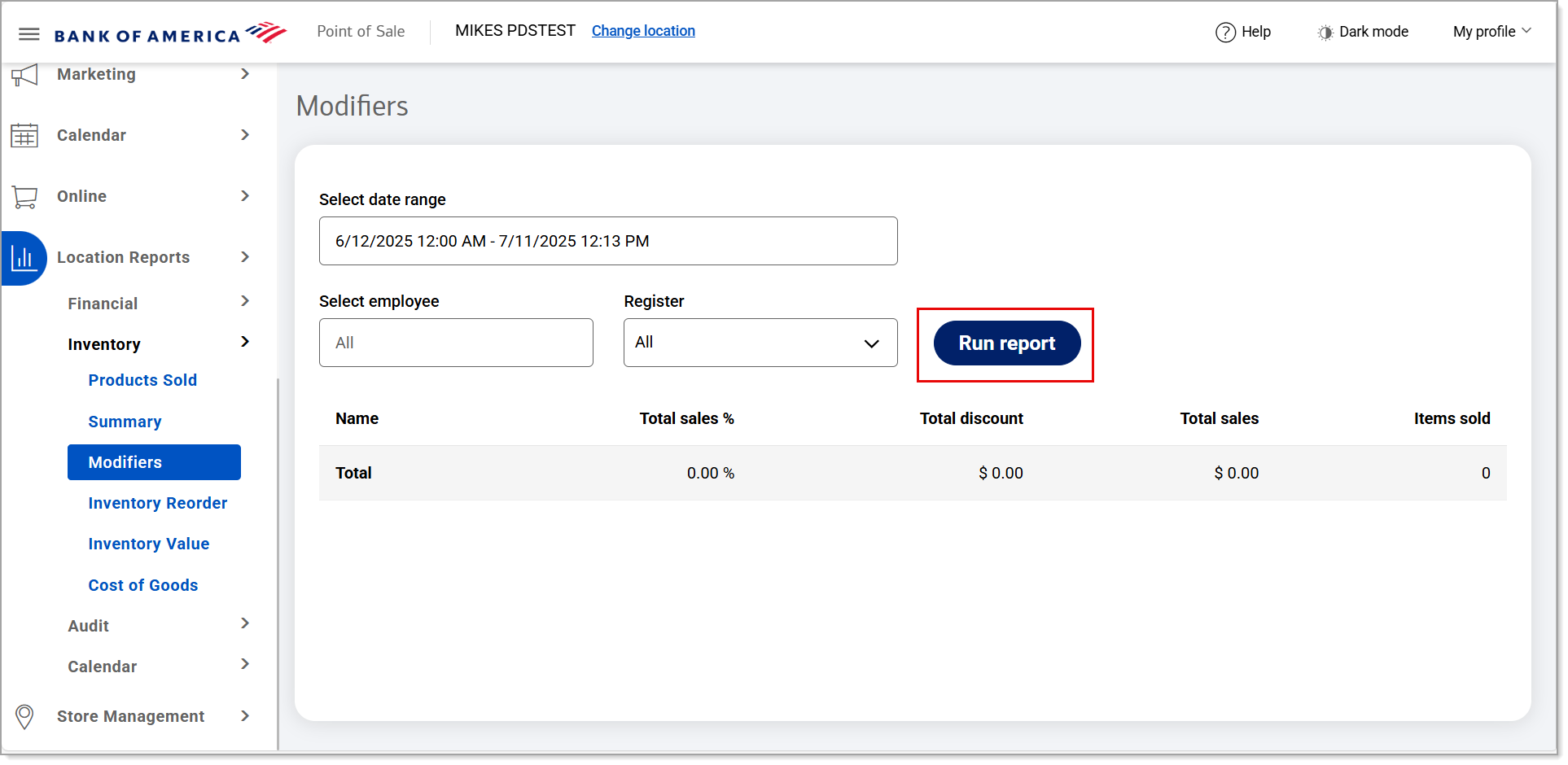1568x765 pixels.
Task: Click the Modifiers page heading
Action: (353, 106)
